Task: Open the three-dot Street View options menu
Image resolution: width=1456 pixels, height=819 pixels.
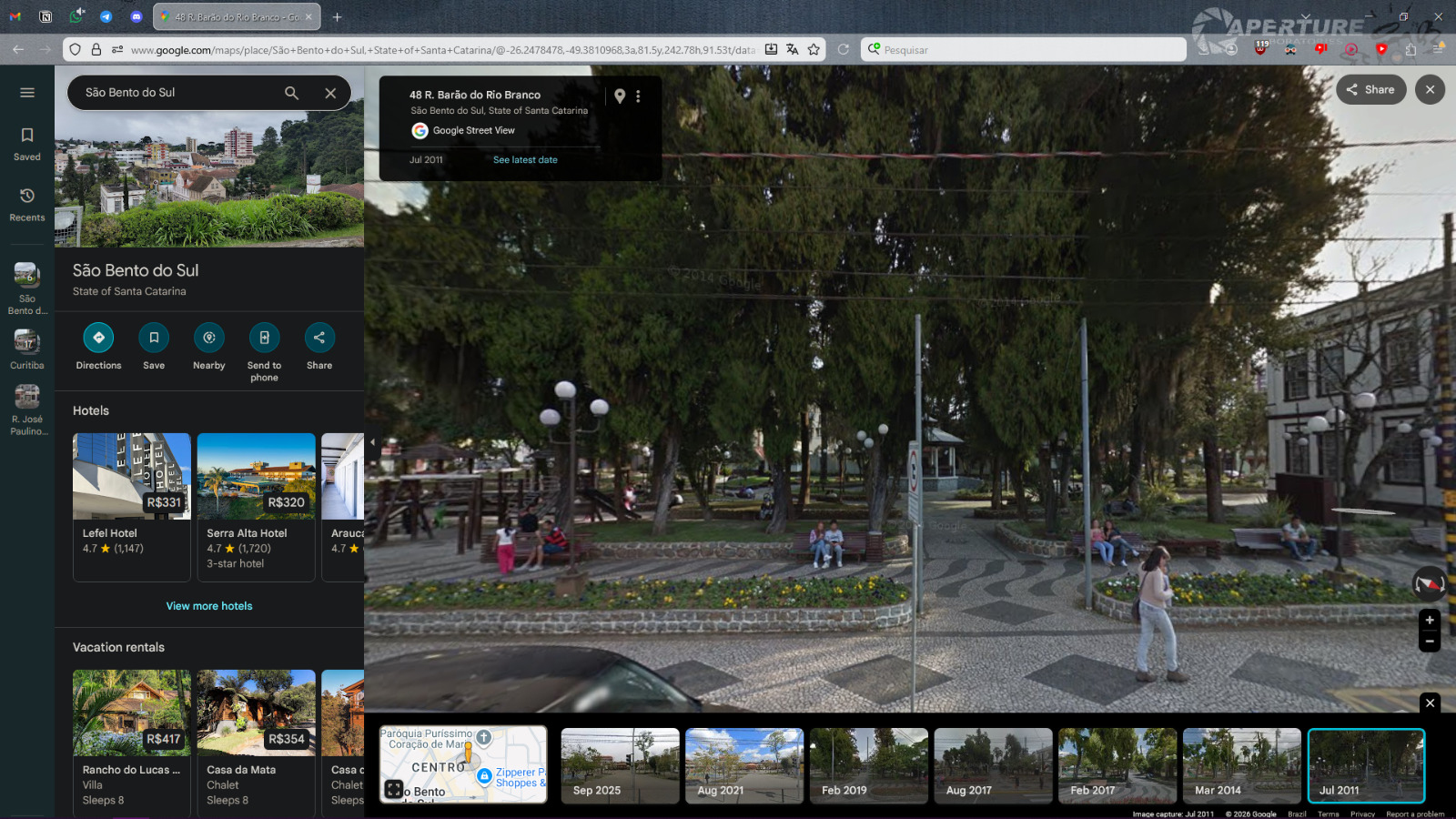Action: (x=638, y=96)
